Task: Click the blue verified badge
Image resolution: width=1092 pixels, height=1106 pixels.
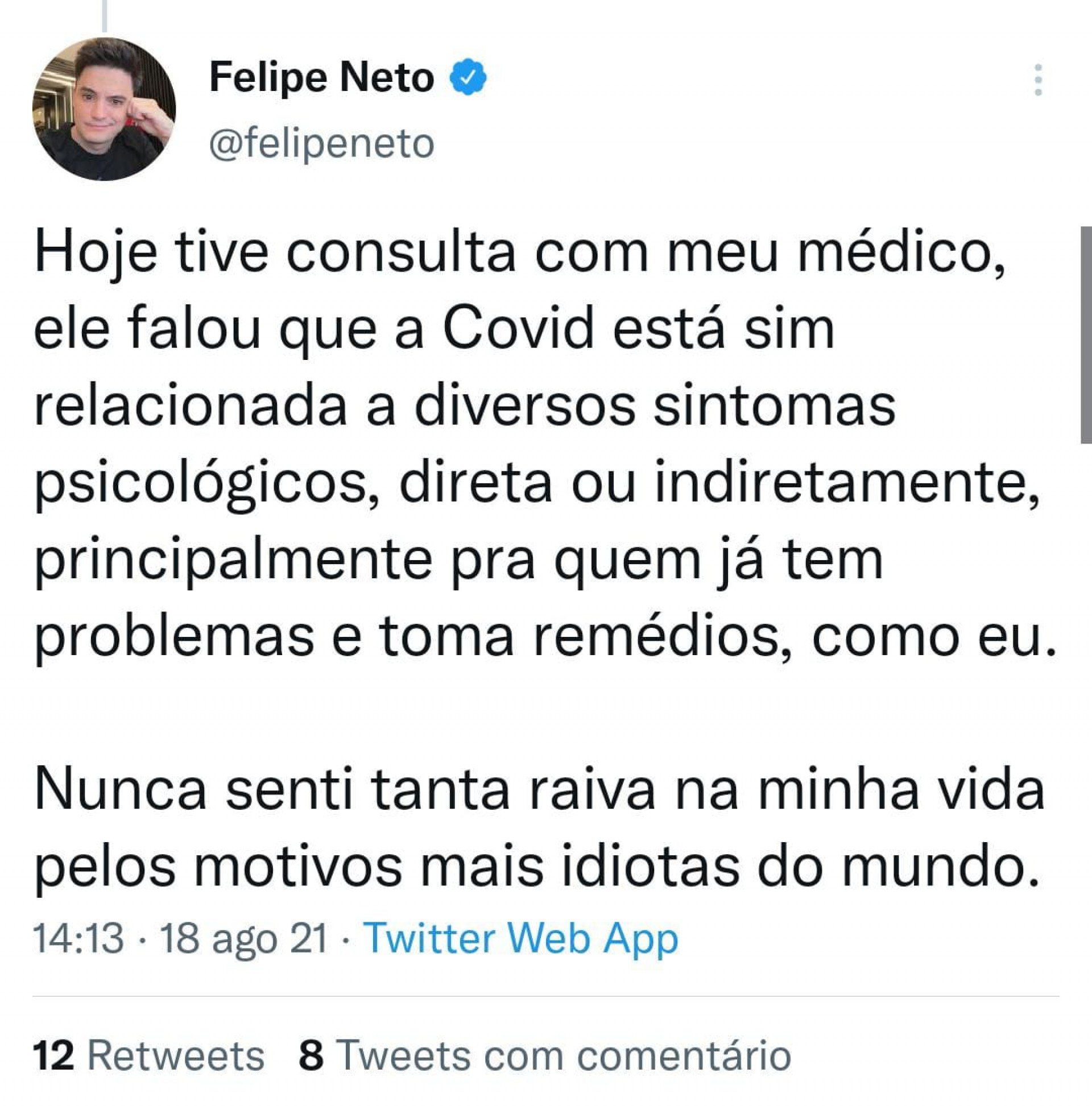Action: [x=469, y=76]
